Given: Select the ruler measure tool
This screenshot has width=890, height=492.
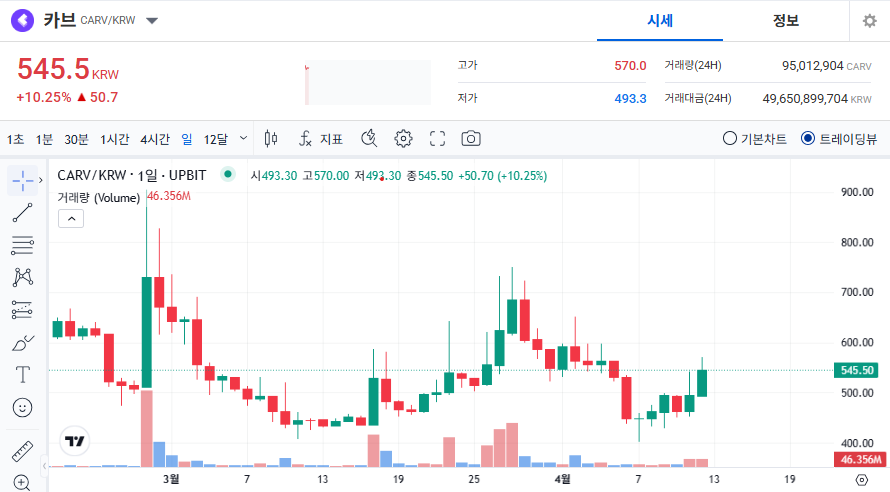Looking at the screenshot, I should [22, 451].
